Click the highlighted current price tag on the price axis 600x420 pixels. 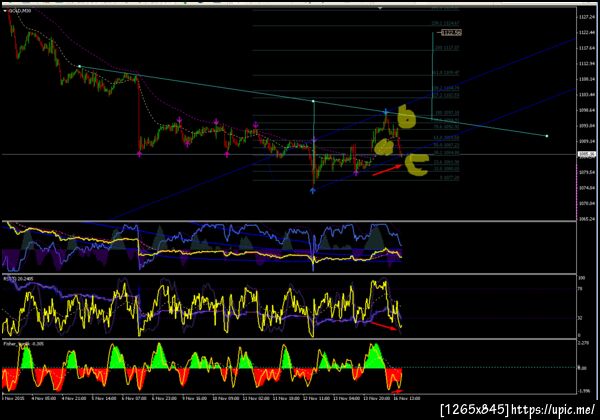(587, 154)
